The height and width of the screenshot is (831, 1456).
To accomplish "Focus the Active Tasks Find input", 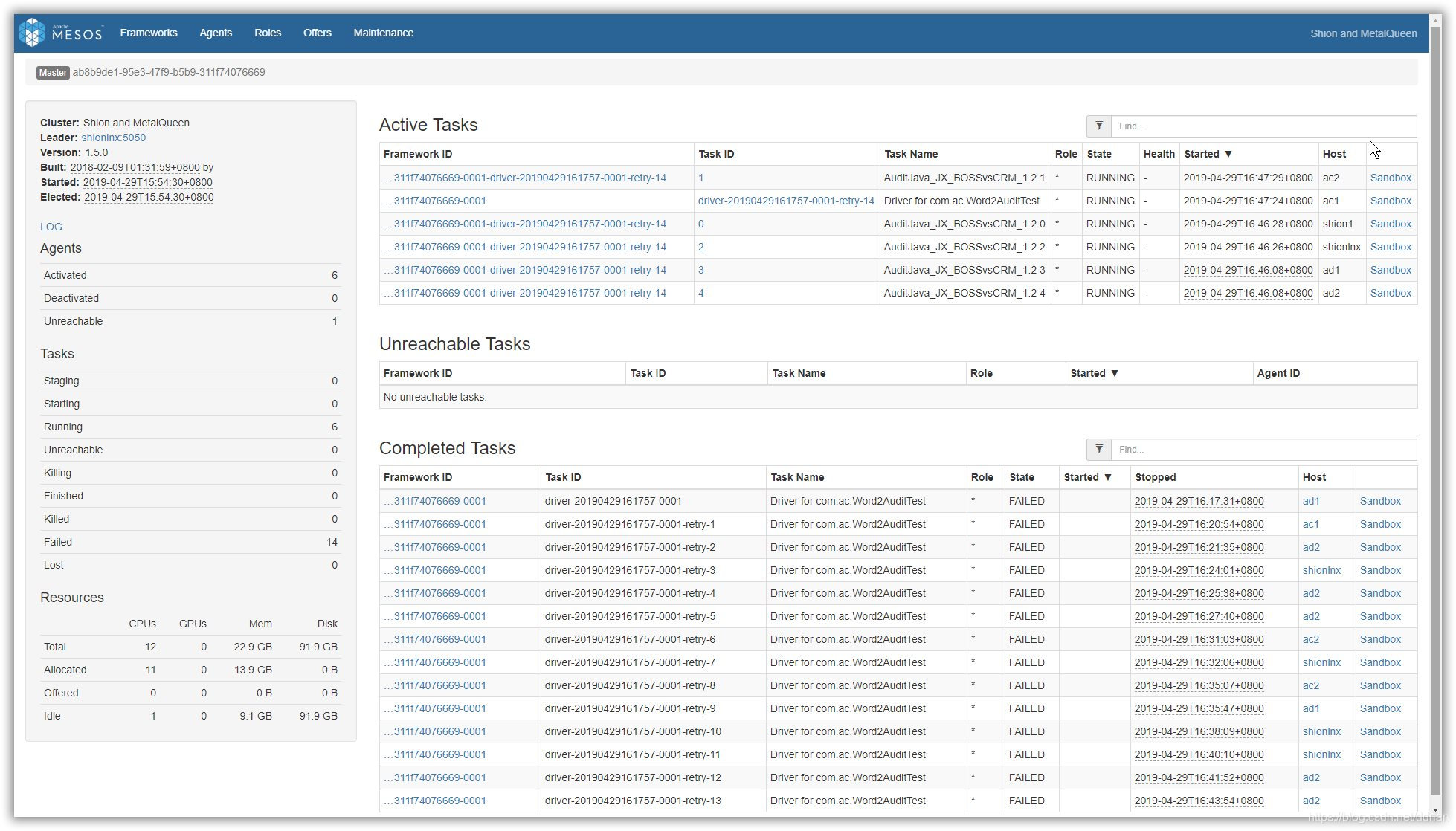I will [1263, 126].
